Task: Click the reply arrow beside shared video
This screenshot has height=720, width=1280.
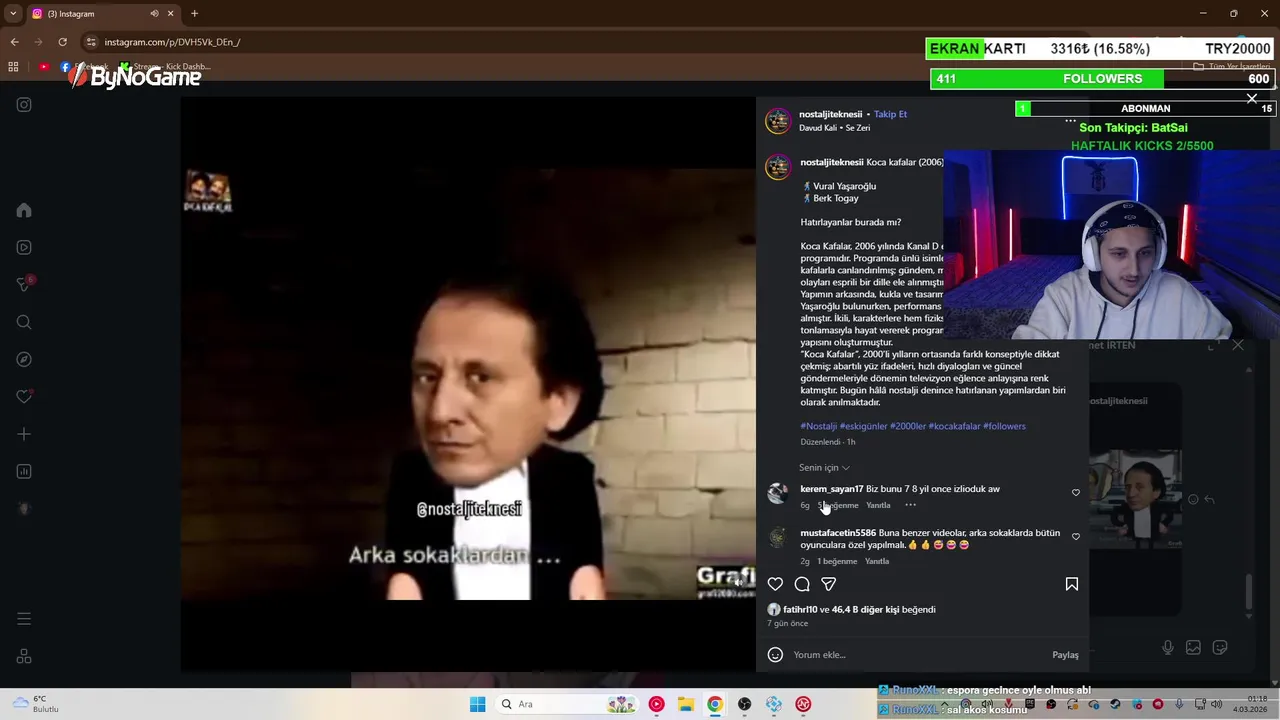Action: click(x=1209, y=499)
